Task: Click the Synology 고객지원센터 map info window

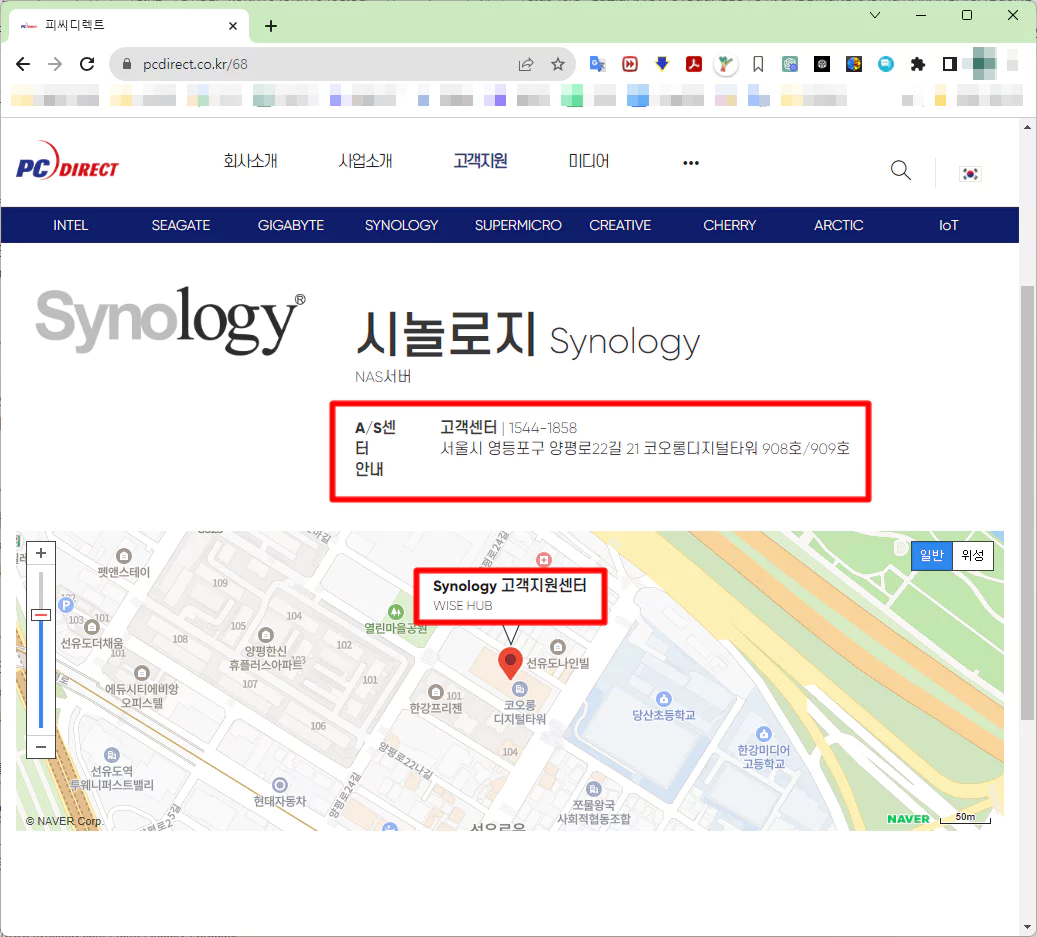Action: (x=510, y=596)
